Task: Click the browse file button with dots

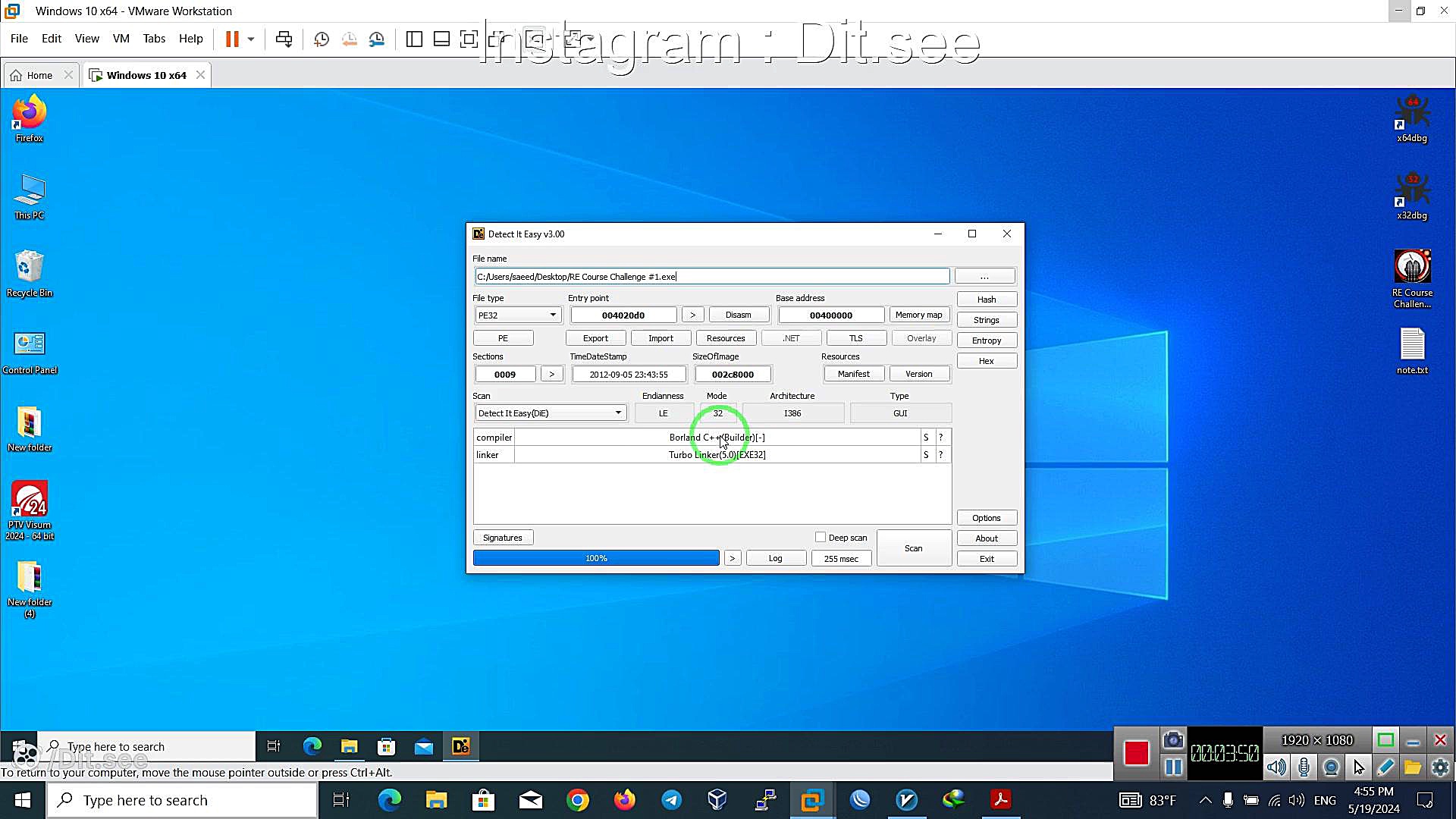Action: coord(984,276)
